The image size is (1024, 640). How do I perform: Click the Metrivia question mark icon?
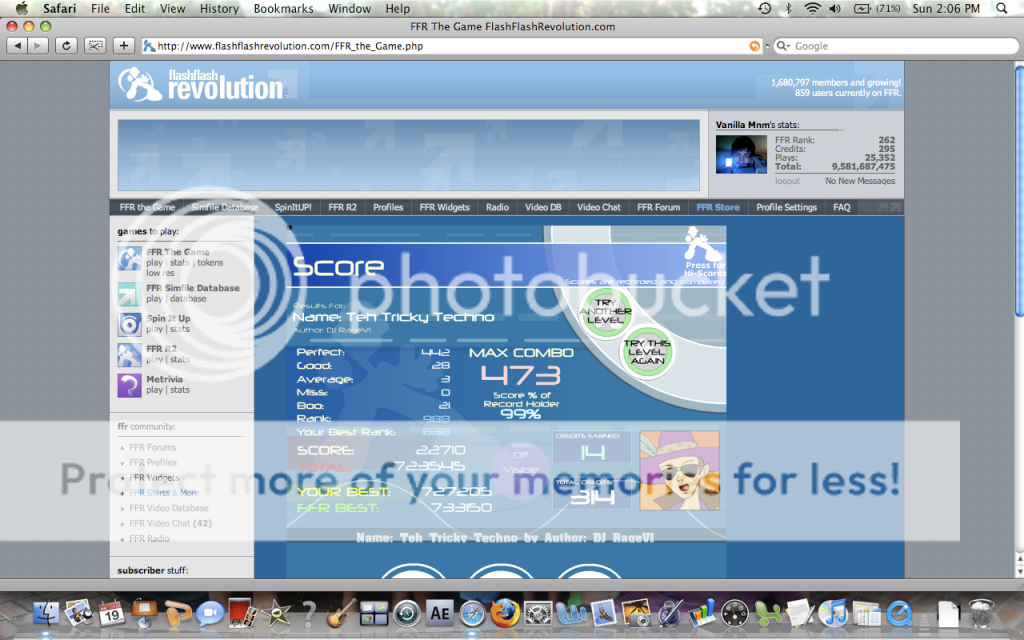click(x=130, y=385)
